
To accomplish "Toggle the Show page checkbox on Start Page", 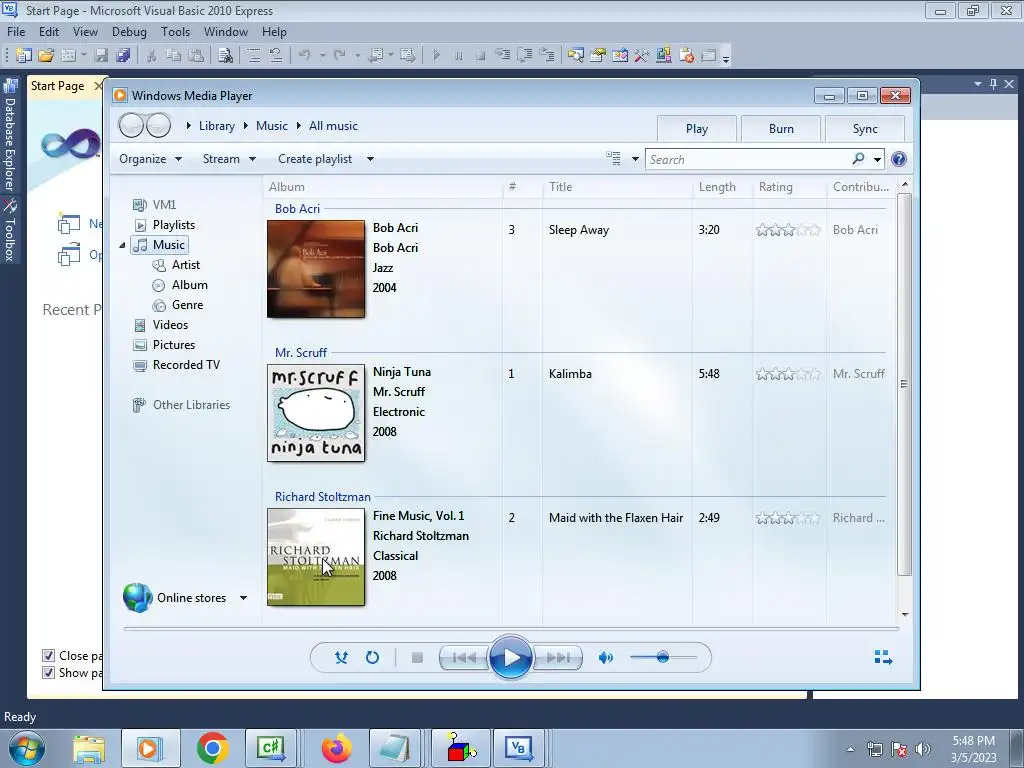I will point(48,672).
